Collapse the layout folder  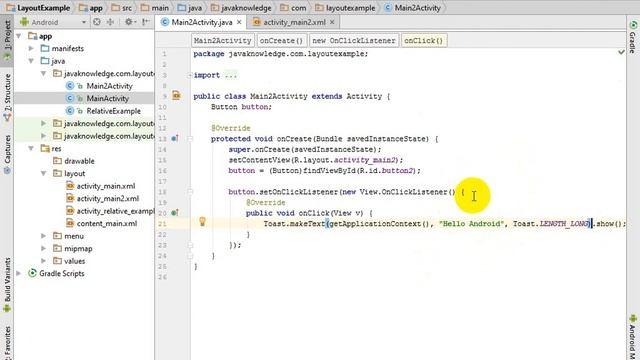coord(43,173)
